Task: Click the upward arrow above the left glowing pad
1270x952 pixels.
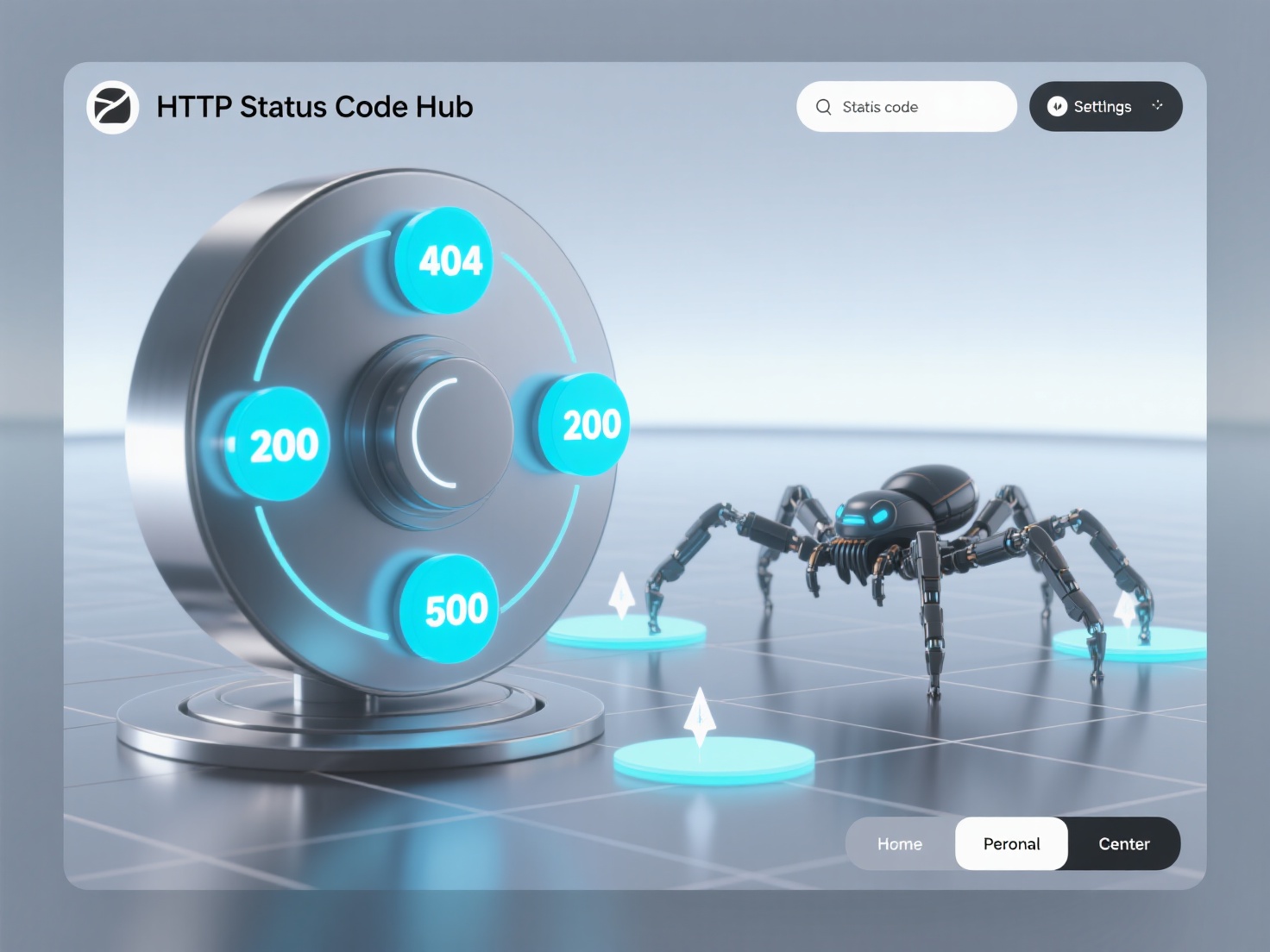Action: tap(620, 597)
